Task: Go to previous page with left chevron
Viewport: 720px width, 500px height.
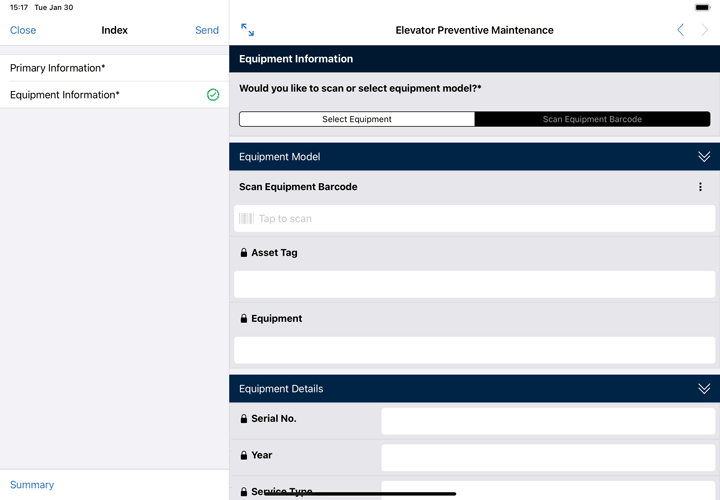Action: (x=681, y=30)
